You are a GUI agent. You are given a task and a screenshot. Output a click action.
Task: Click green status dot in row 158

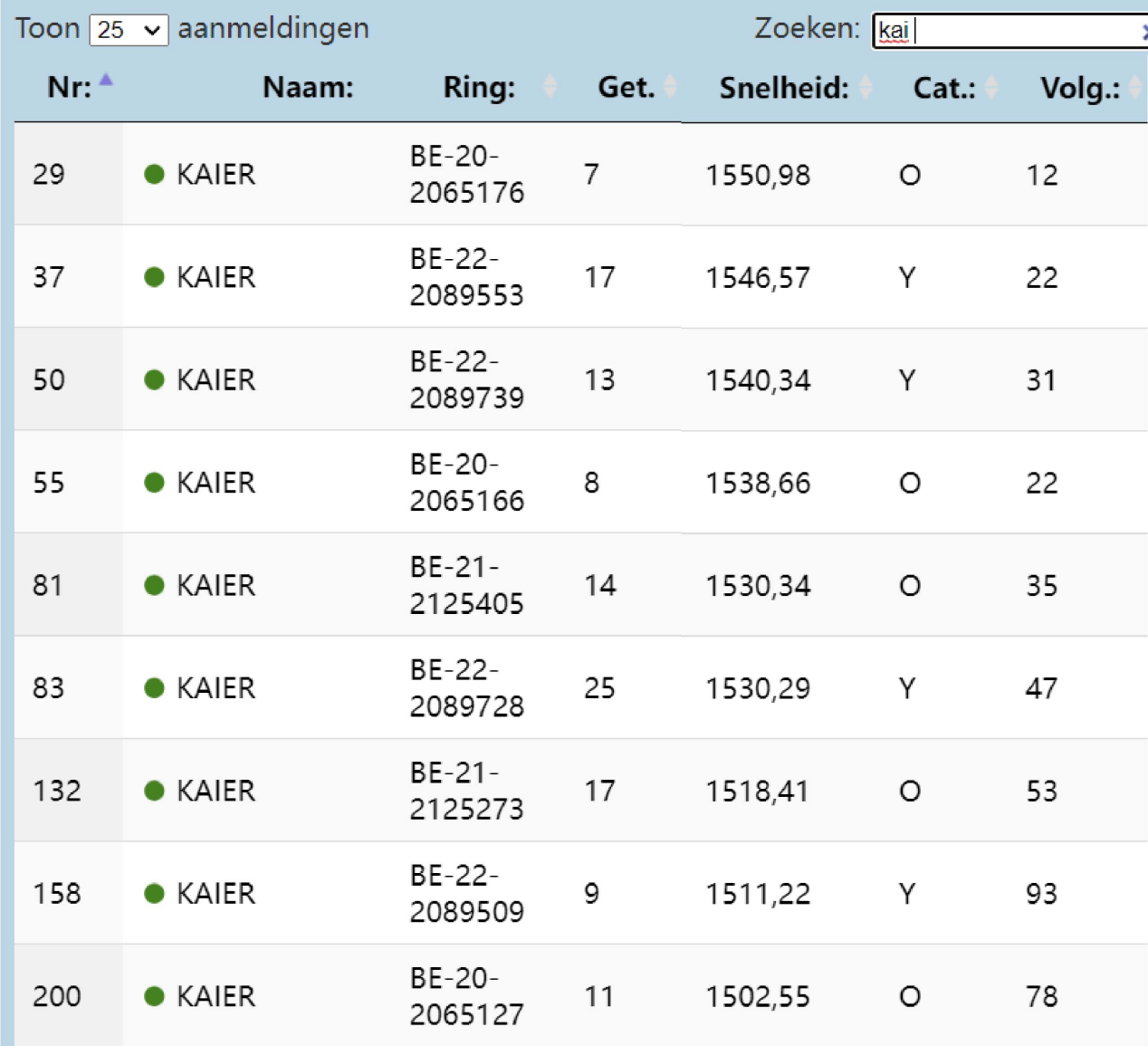coord(154,894)
